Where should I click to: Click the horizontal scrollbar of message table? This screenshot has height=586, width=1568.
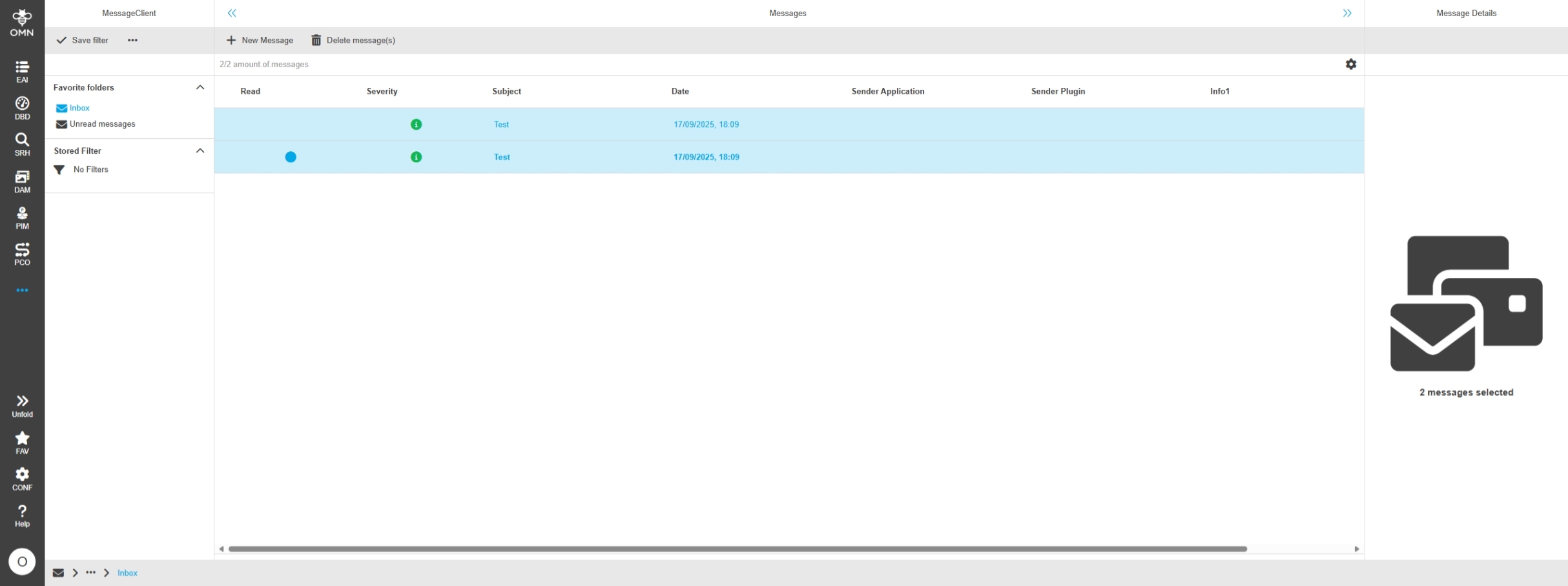coord(736,549)
